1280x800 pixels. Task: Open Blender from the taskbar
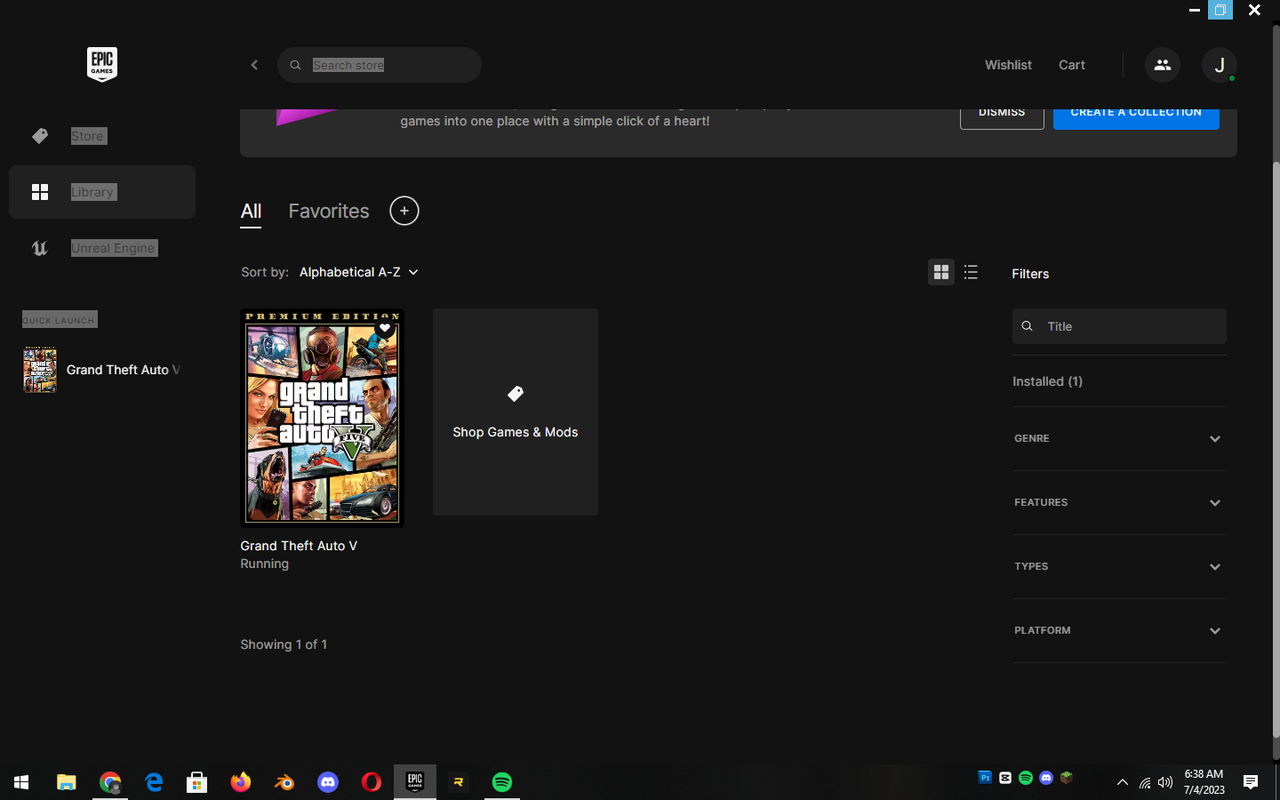point(284,782)
